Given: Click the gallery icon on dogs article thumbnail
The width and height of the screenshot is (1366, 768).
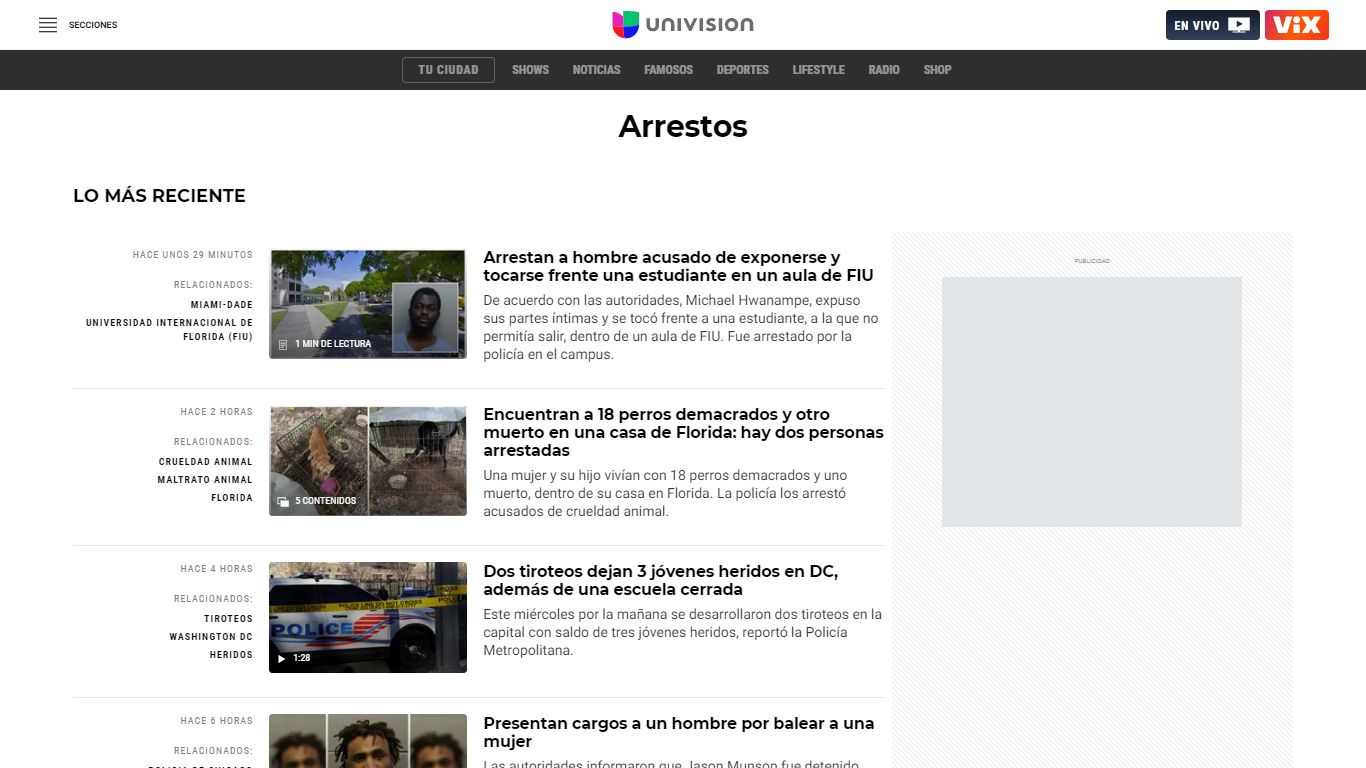Looking at the screenshot, I should 284,501.
